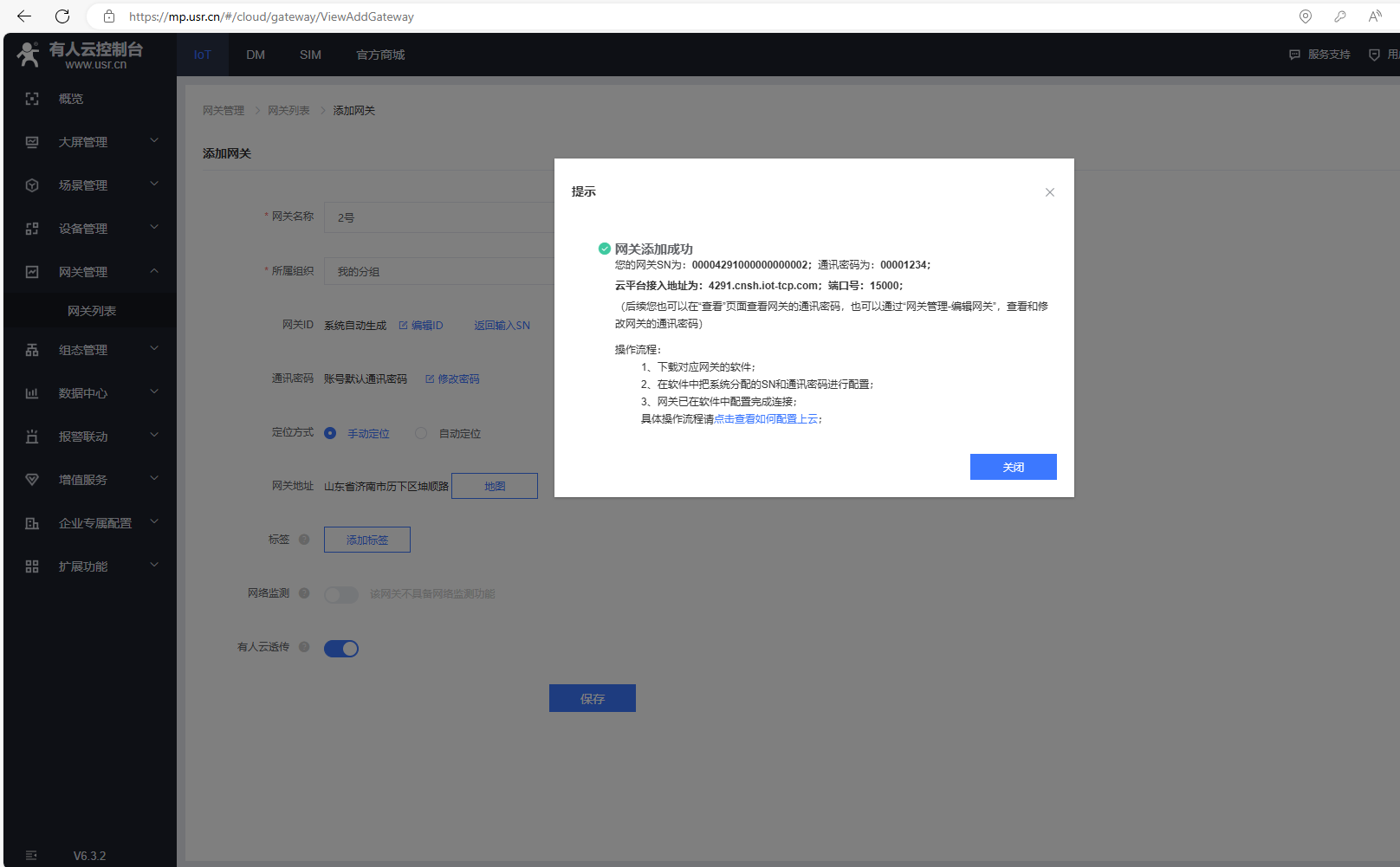Select the 自动定位 radio option
Image resolution: width=1400 pixels, height=867 pixels.
point(421,433)
